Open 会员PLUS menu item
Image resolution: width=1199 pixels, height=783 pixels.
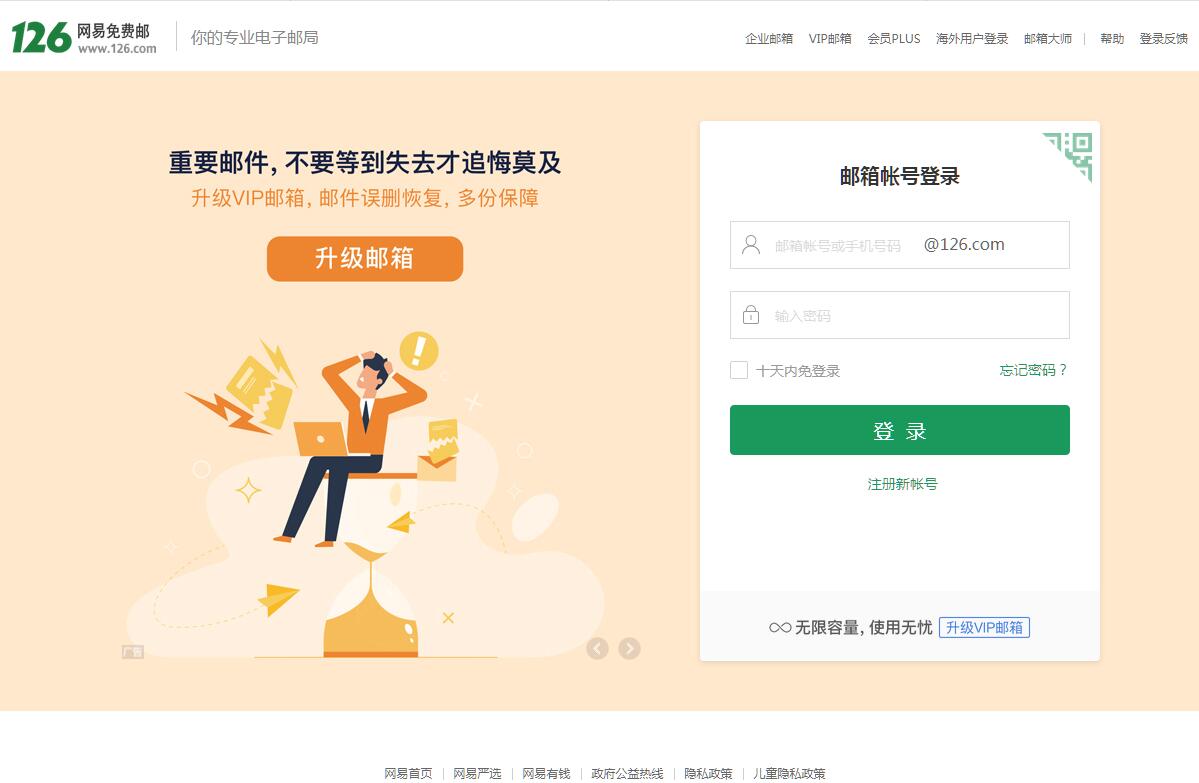893,38
